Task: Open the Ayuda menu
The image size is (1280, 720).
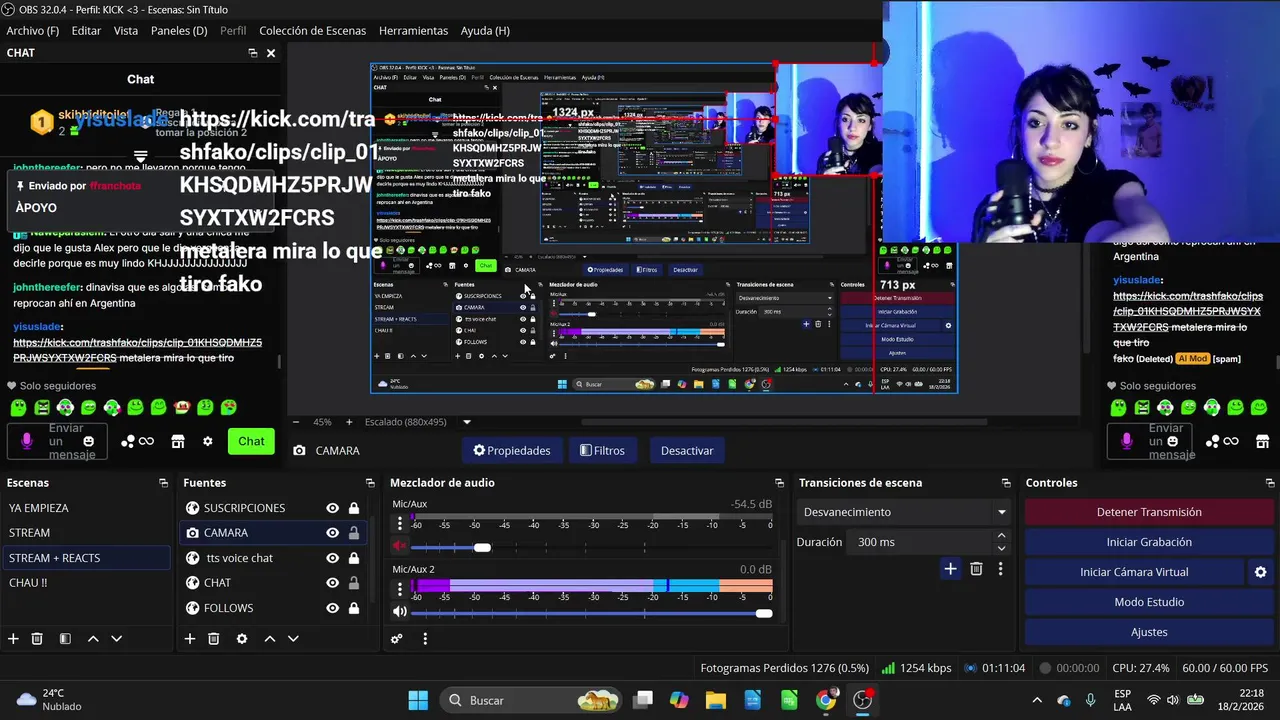Action: tap(485, 31)
